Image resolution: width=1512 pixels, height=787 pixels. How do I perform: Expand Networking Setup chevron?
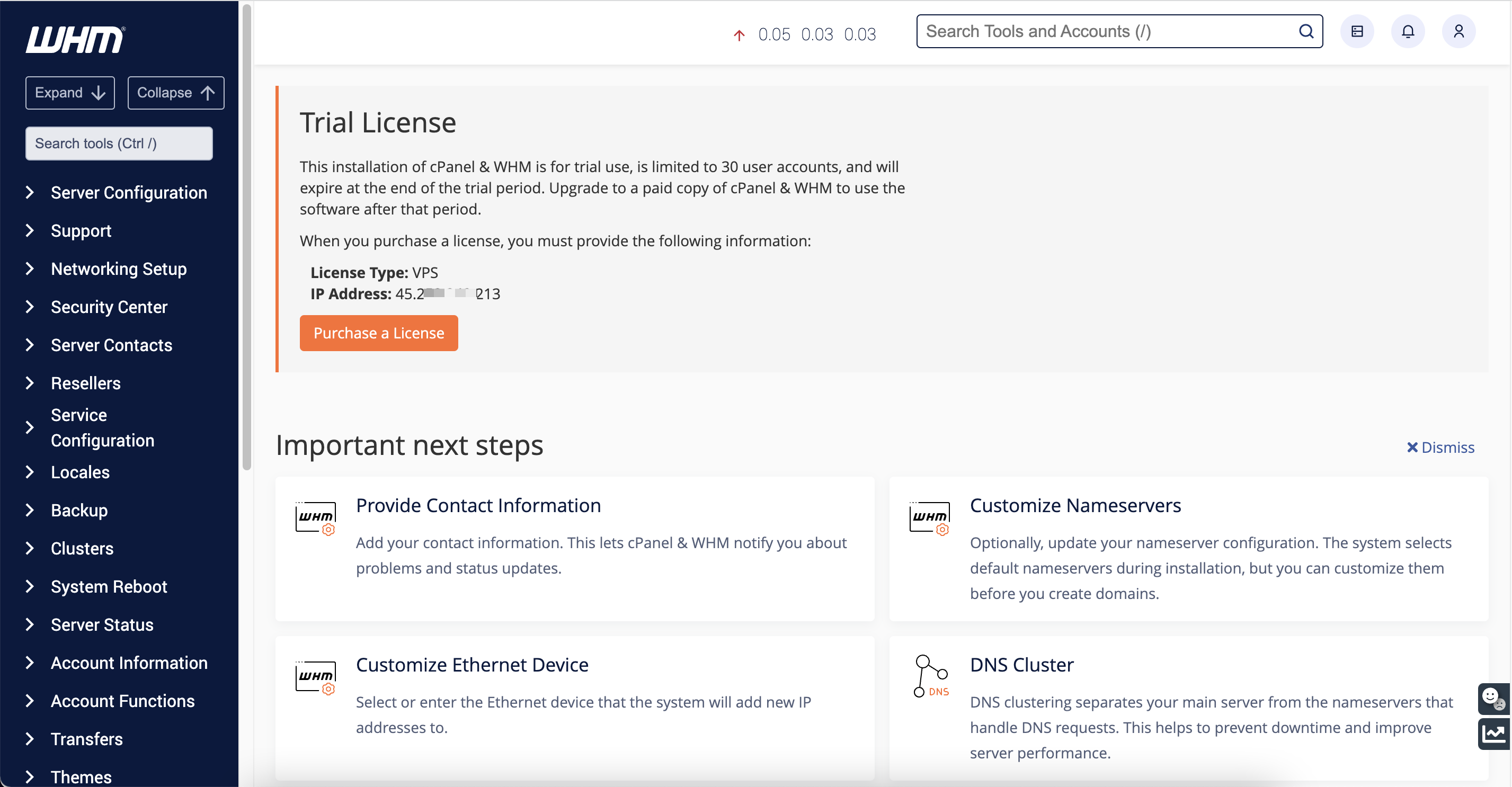tap(29, 269)
